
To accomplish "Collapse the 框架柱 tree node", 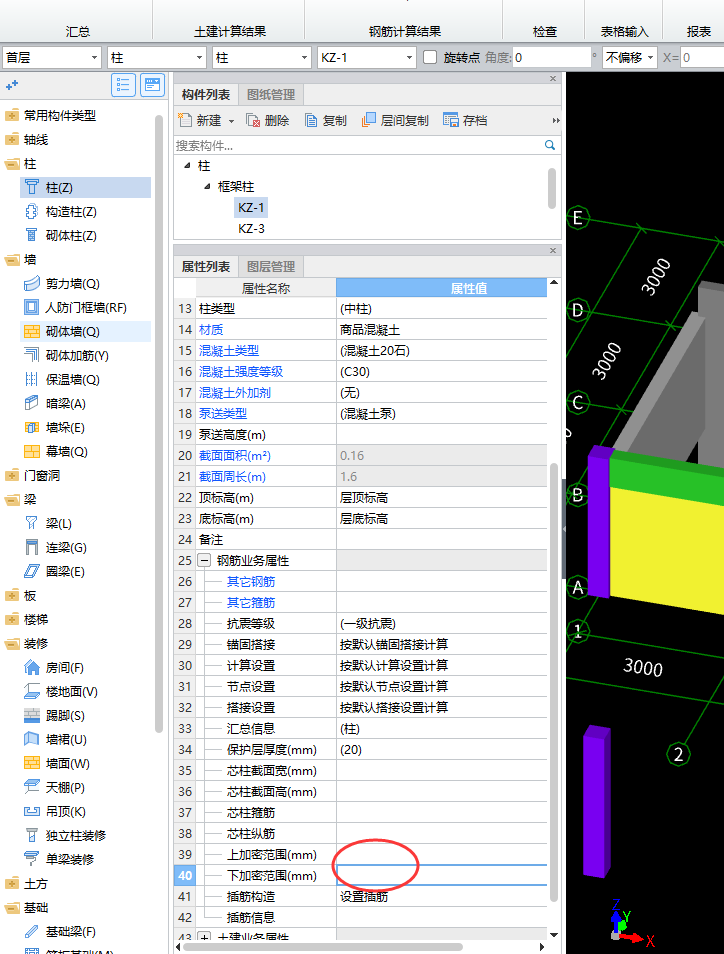I will [x=207, y=186].
